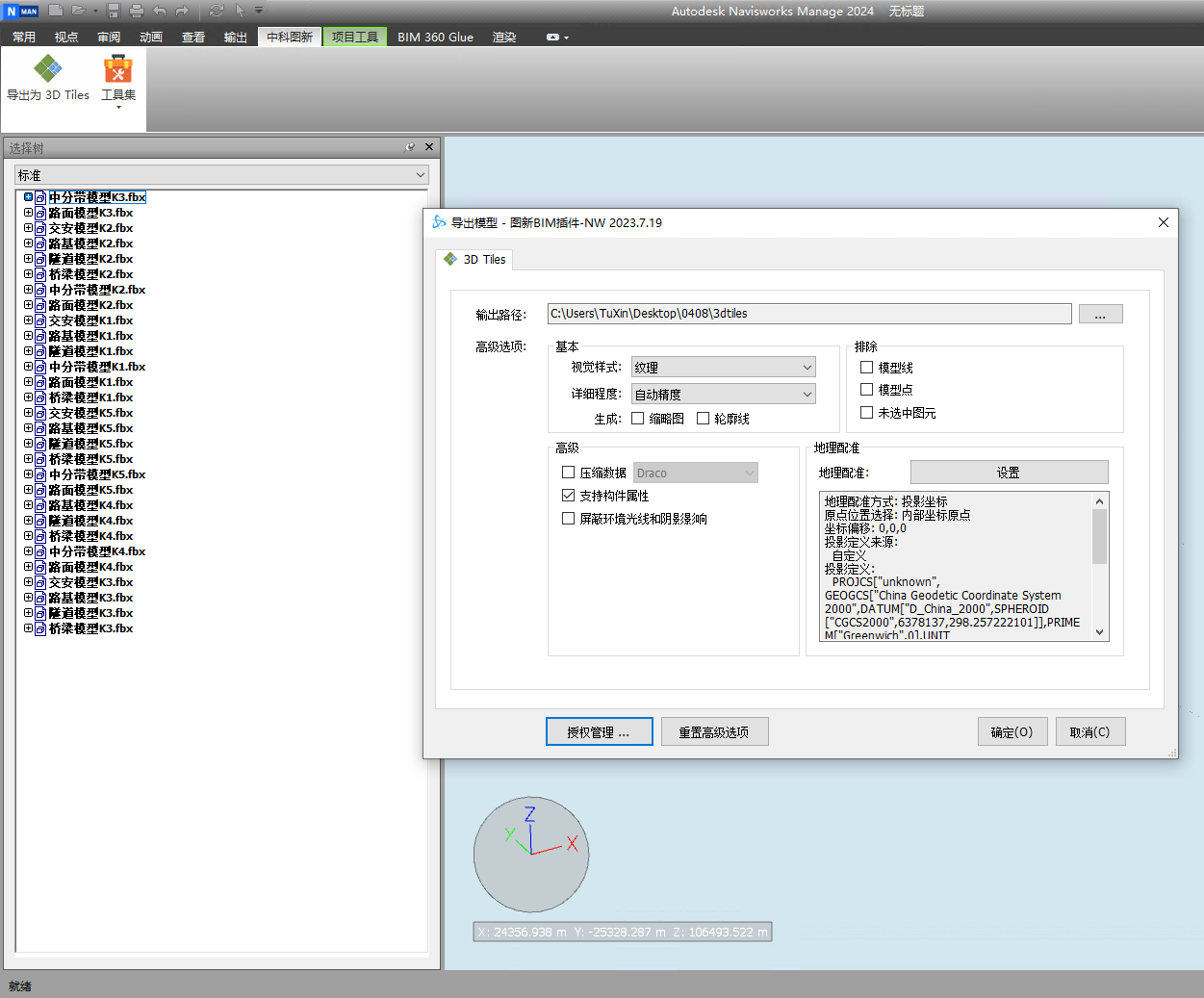The width and height of the screenshot is (1204, 998).
Task: Select the 3D Tiles dialog tab
Action: pyautogui.click(x=474, y=259)
